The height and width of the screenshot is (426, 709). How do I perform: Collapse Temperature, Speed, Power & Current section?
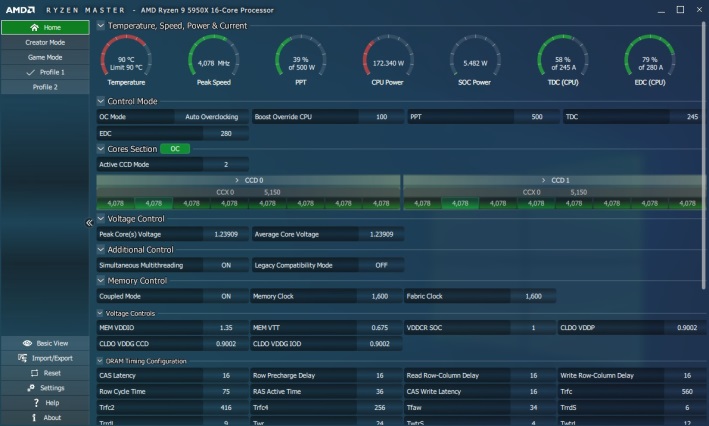100,25
